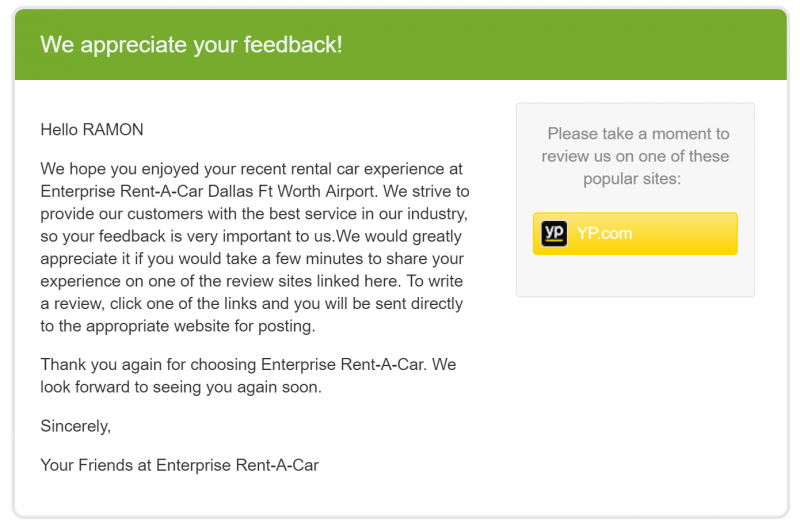Click the green header banner background
This screenshot has height=526, width=800.
(561, 44)
